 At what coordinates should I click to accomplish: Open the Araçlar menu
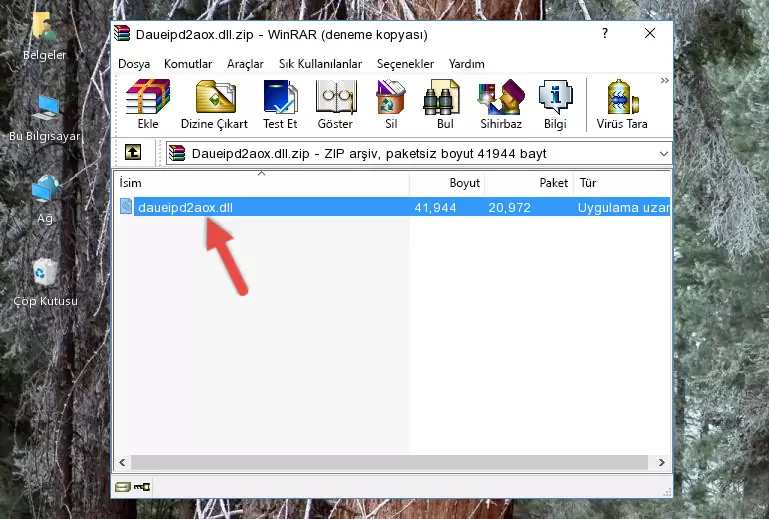tap(245, 64)
